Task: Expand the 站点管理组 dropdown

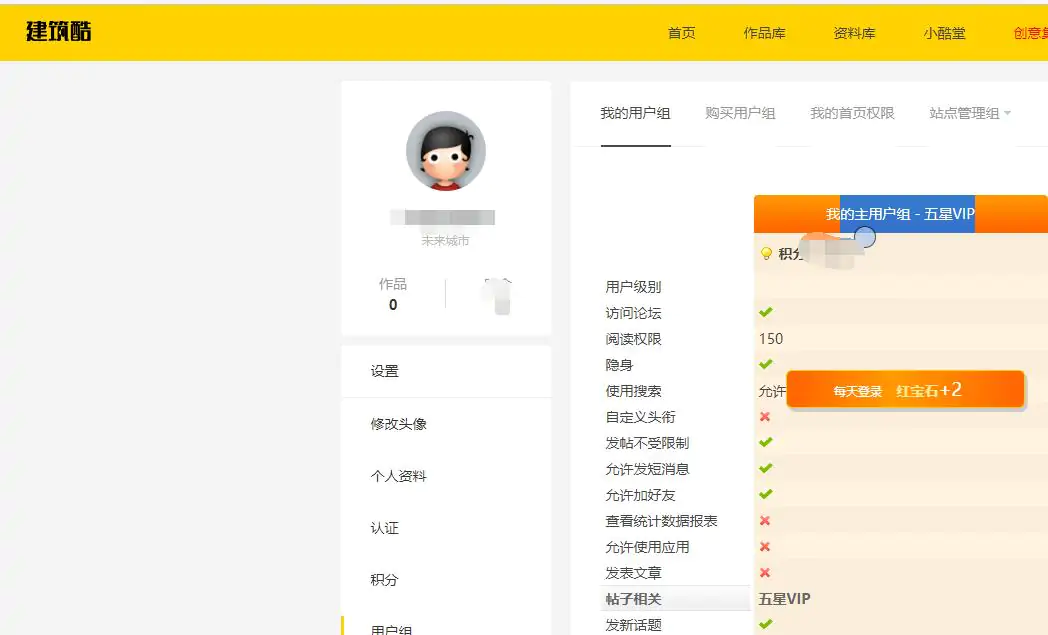Action: (969, 113)
